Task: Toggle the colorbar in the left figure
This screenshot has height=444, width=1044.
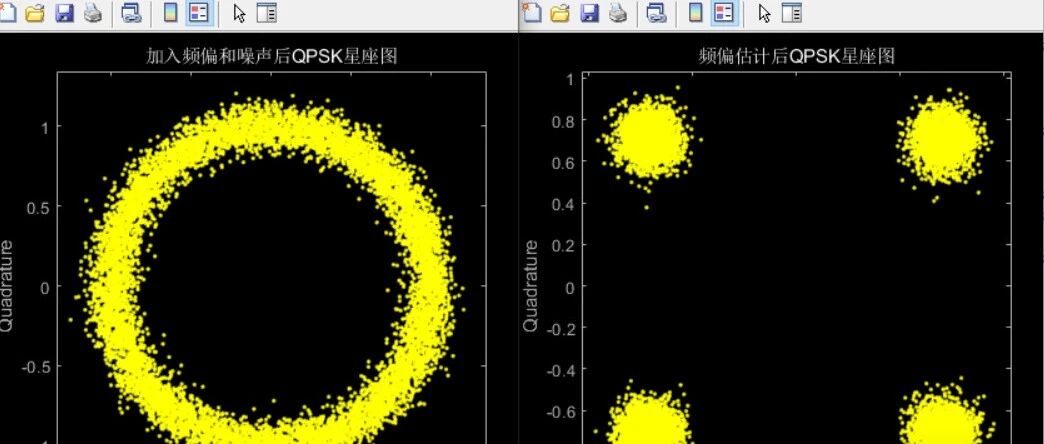Action: click(x=170, y=13)
